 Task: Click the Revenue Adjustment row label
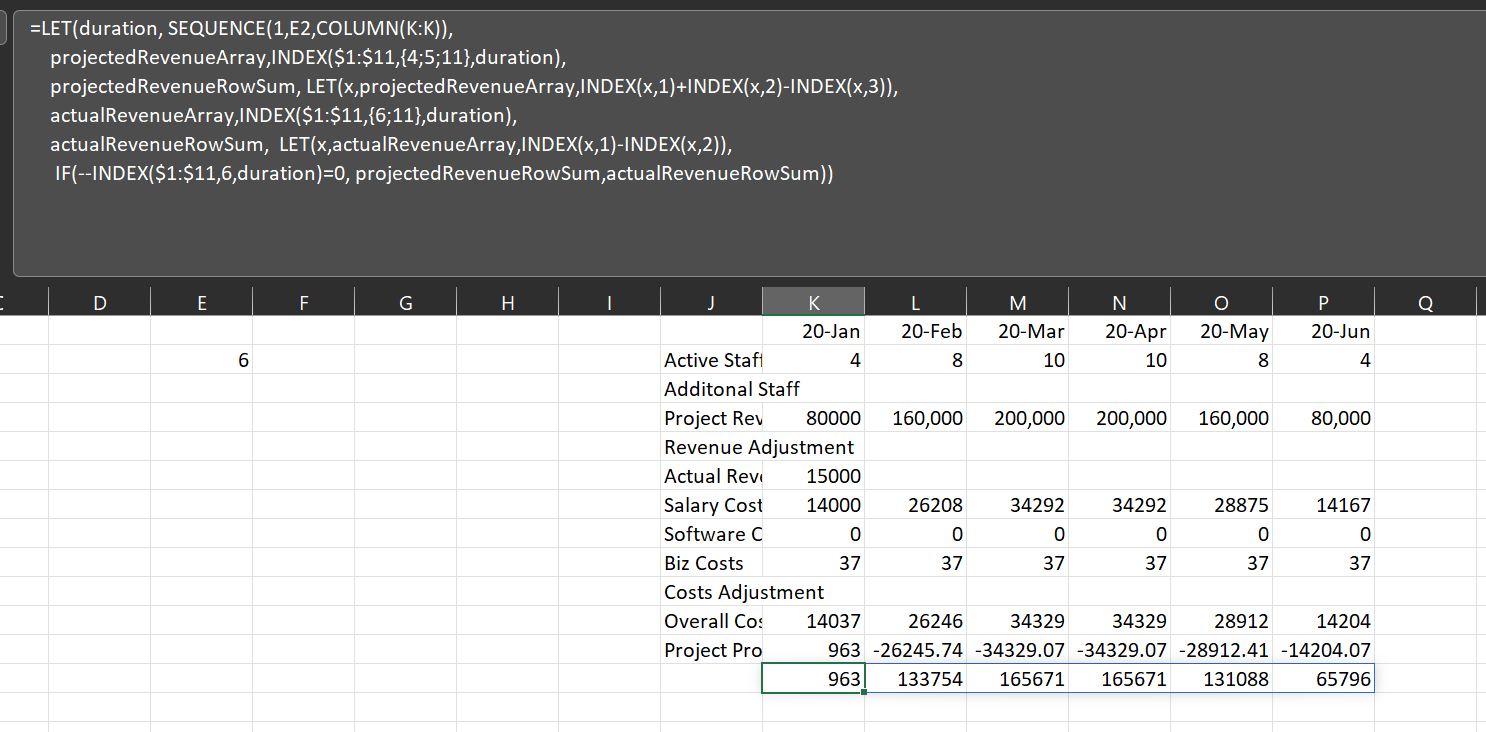point(759,447)
